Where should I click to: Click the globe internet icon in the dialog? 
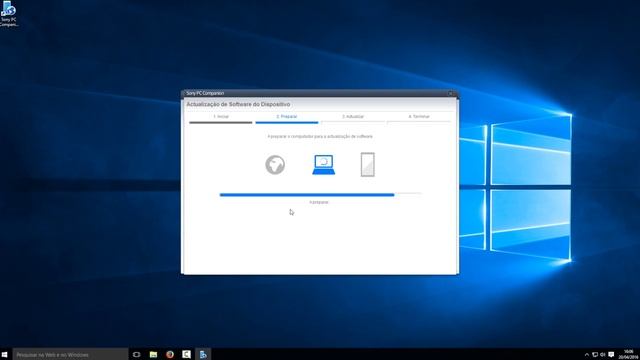tap(275, 165)
